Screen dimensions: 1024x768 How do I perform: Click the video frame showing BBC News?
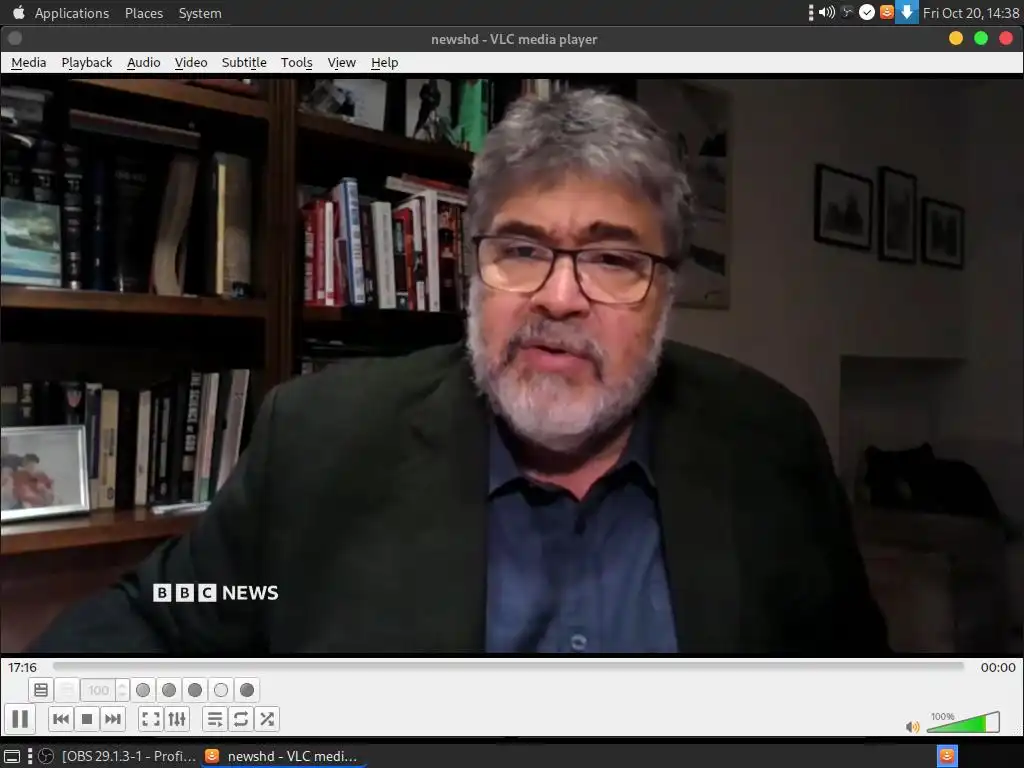coord(512,366)
